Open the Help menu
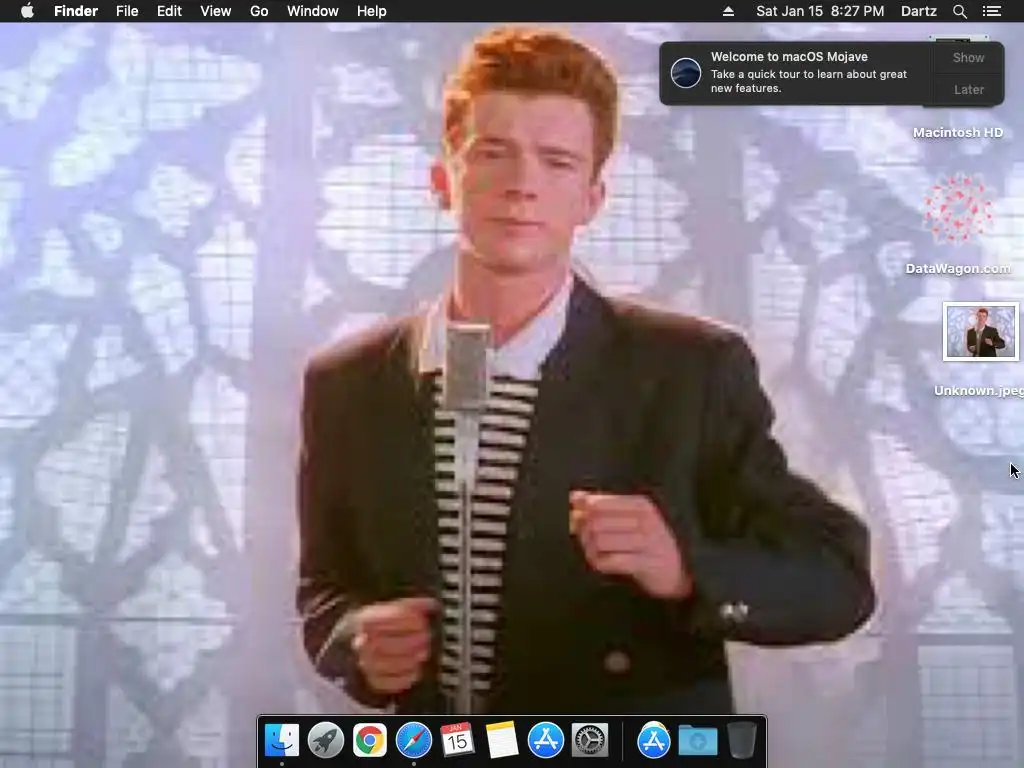1024x768 pixels. pyautogui.click(x=372, y=11)
